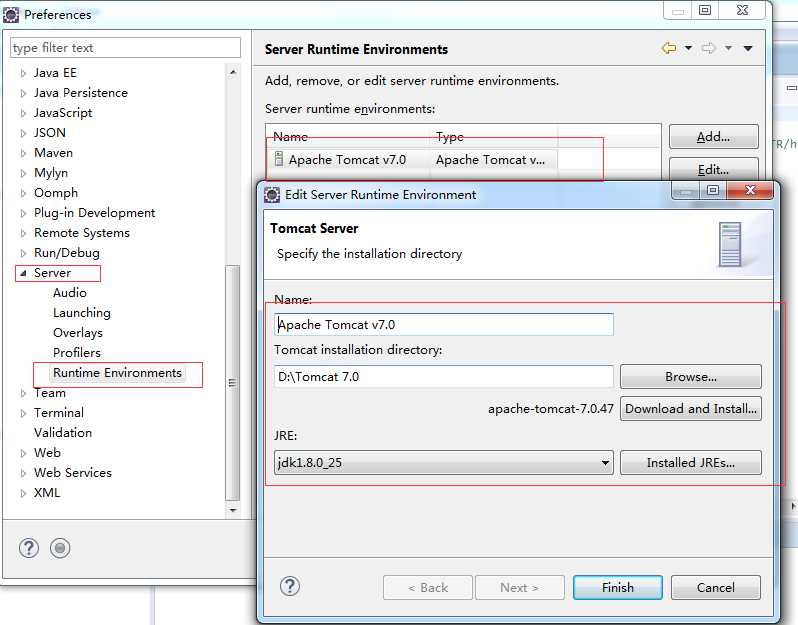Expand the JavaScript tree node
The width and height of the screenshot is (798, 625).
point(23,113)
